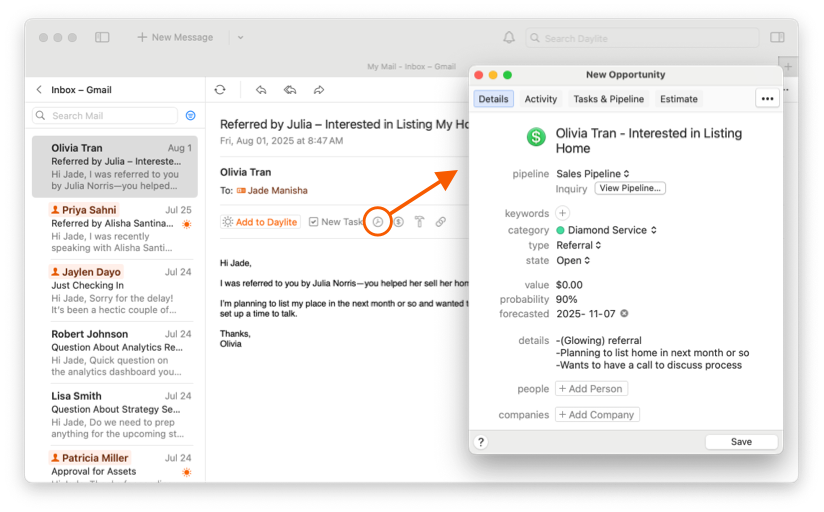
Task: Refresh the mailbox with the sync icon
Action: pyautogui.click(x=220, y=90)
